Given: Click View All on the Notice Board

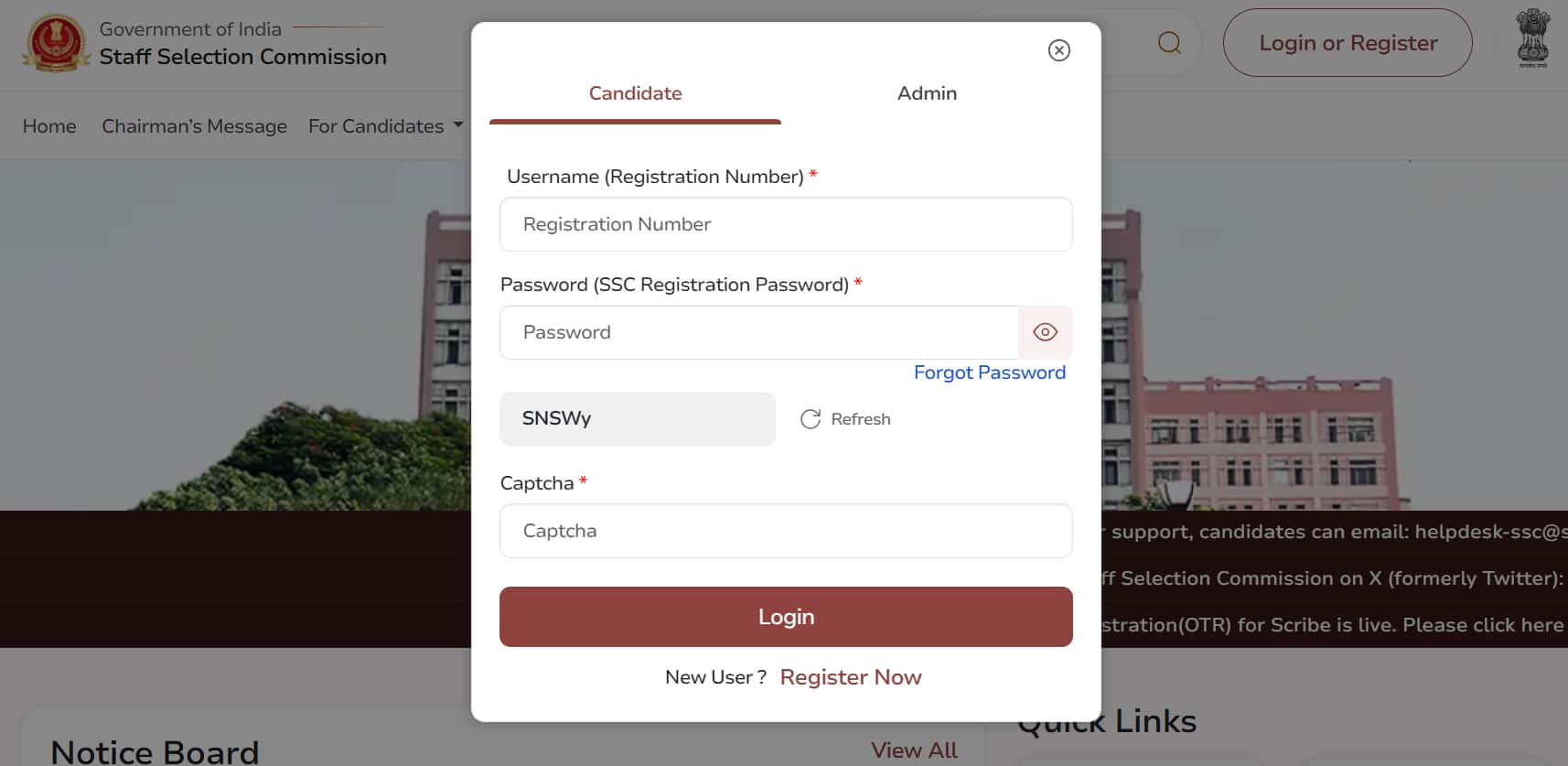Looking at the screenshot, I should point(914,750).
